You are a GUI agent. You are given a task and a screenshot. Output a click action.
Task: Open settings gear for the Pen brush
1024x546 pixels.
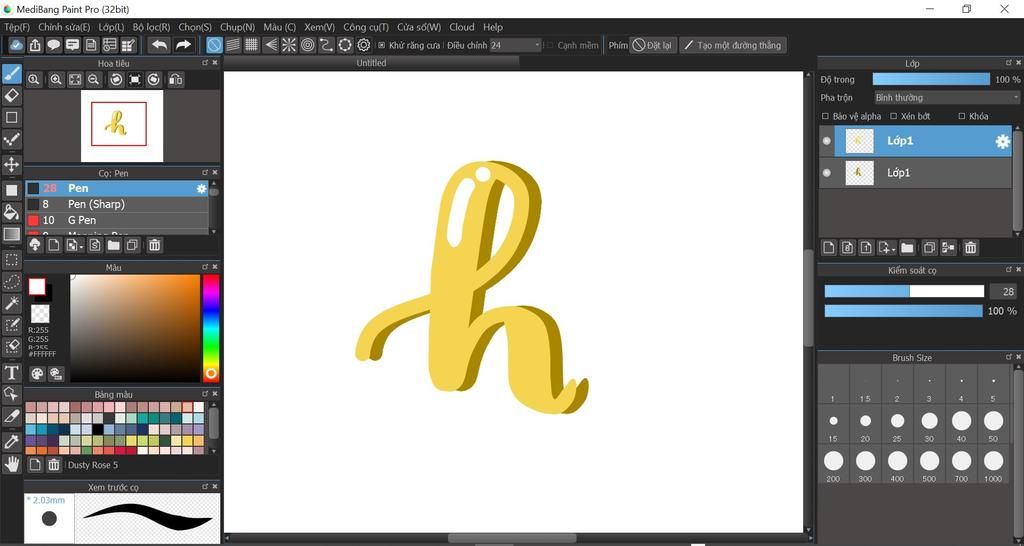point(202,188)
